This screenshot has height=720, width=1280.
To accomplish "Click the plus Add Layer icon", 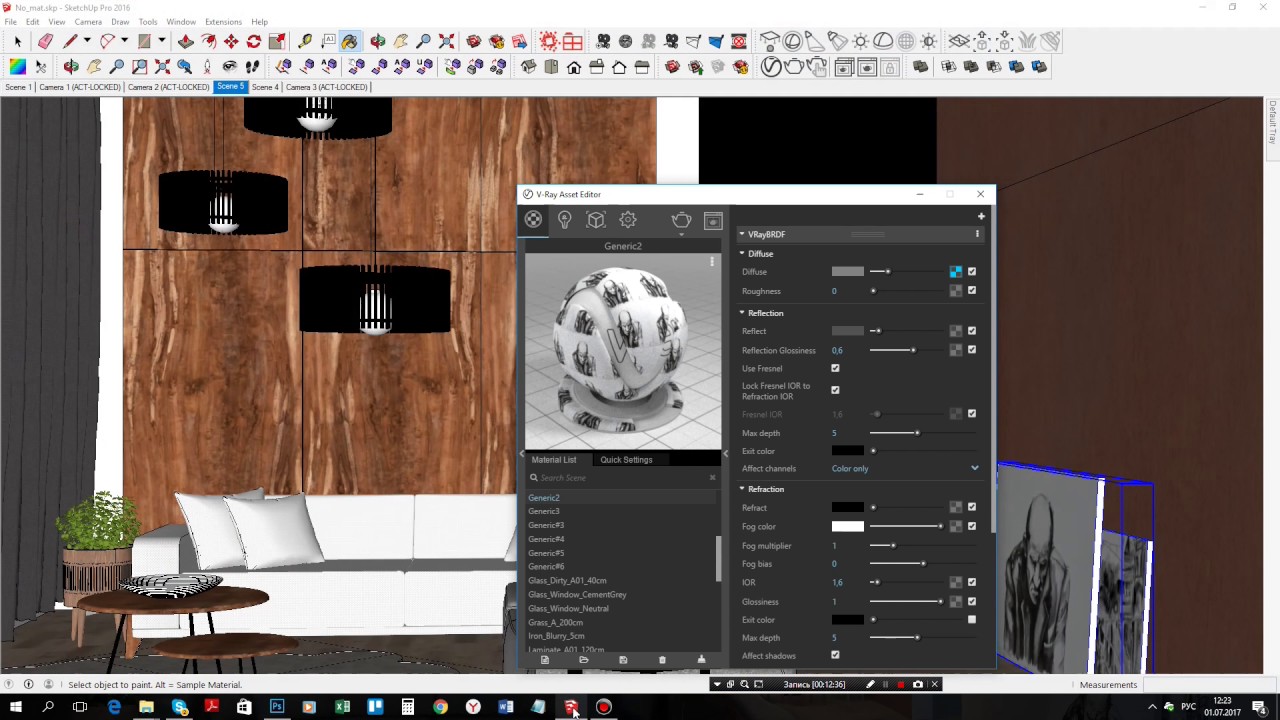I will [981, 216].
